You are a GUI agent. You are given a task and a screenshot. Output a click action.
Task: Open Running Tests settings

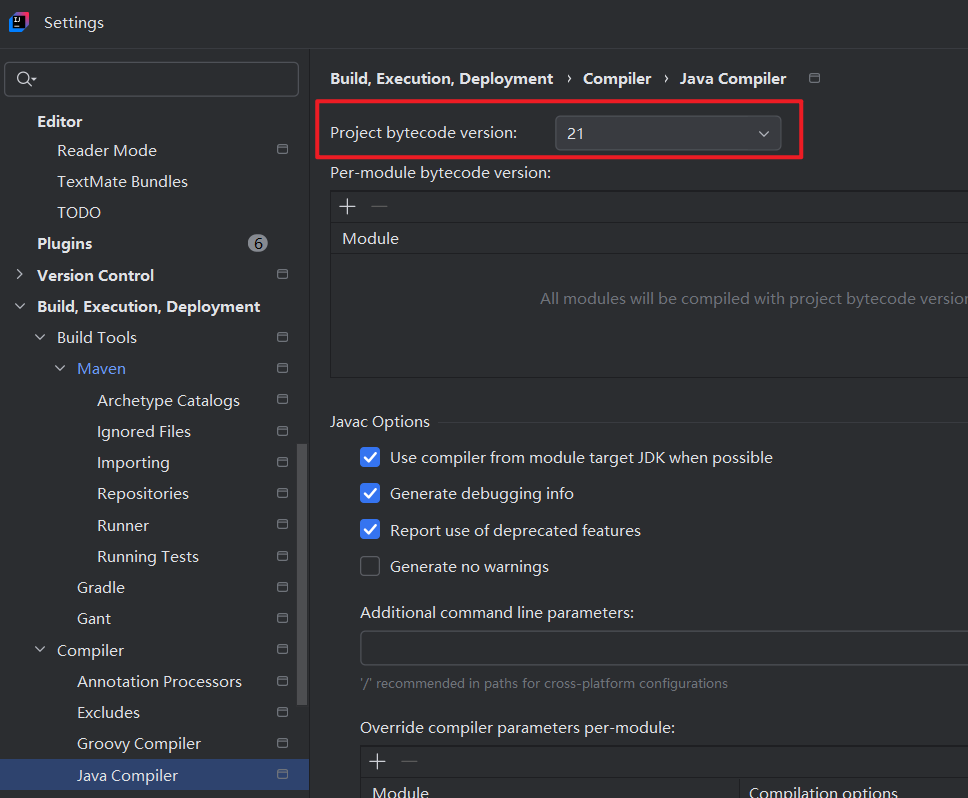(148, 557)
